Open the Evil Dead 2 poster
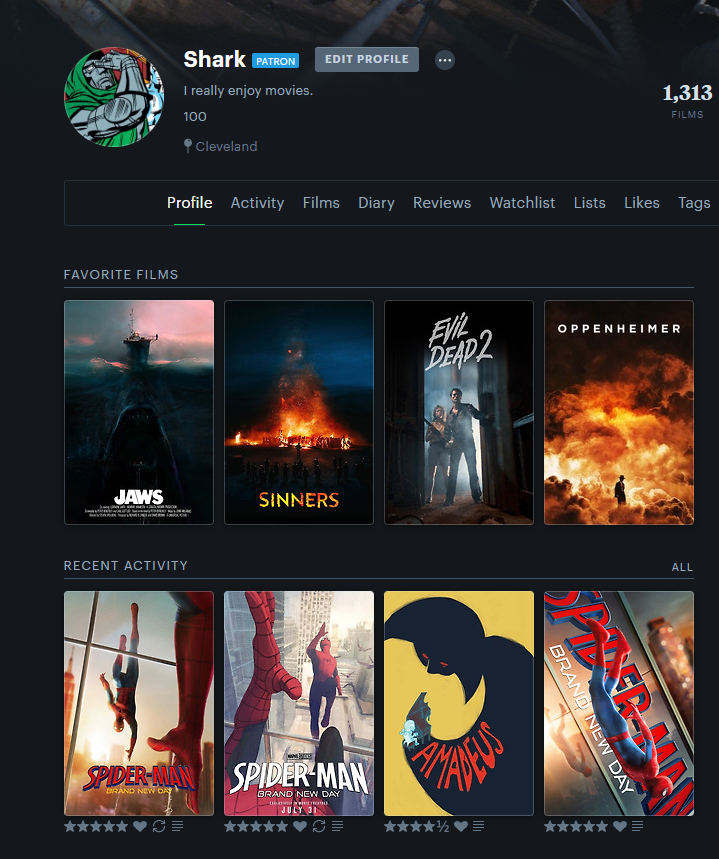The image size is (719, 859). 459,412
